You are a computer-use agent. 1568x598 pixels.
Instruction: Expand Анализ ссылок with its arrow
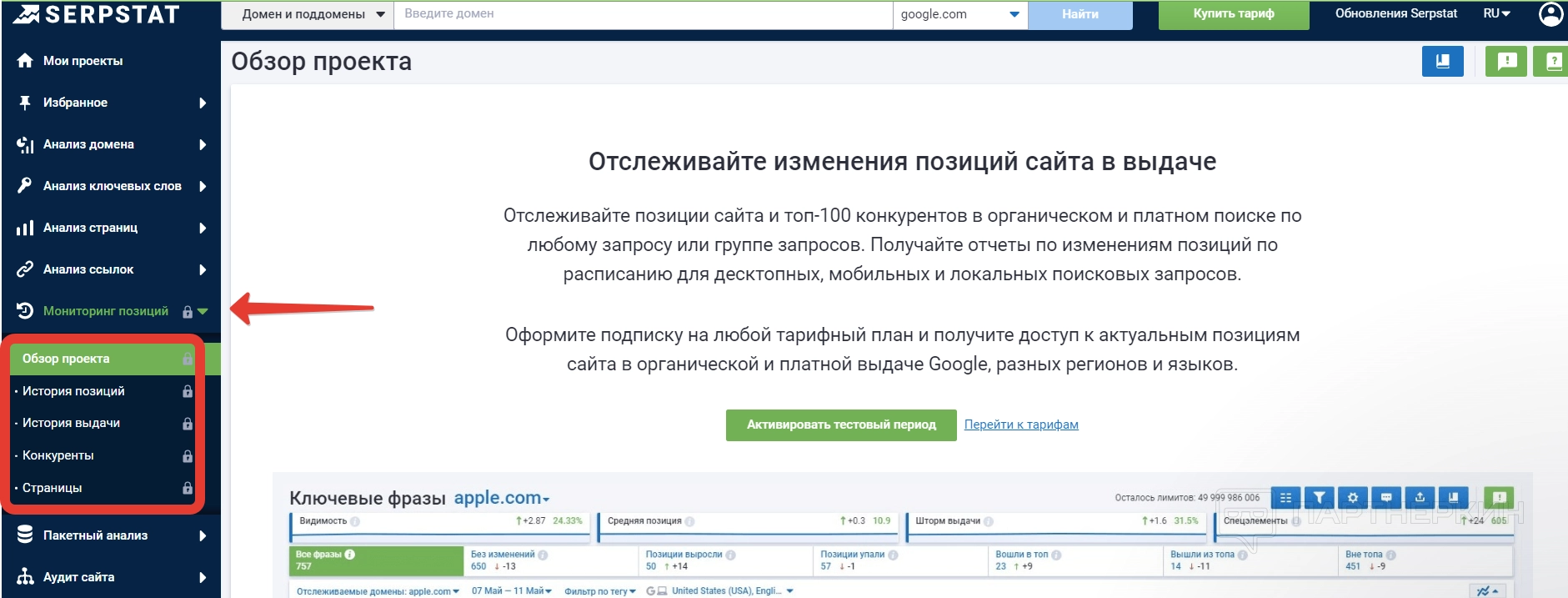[203, 269]
